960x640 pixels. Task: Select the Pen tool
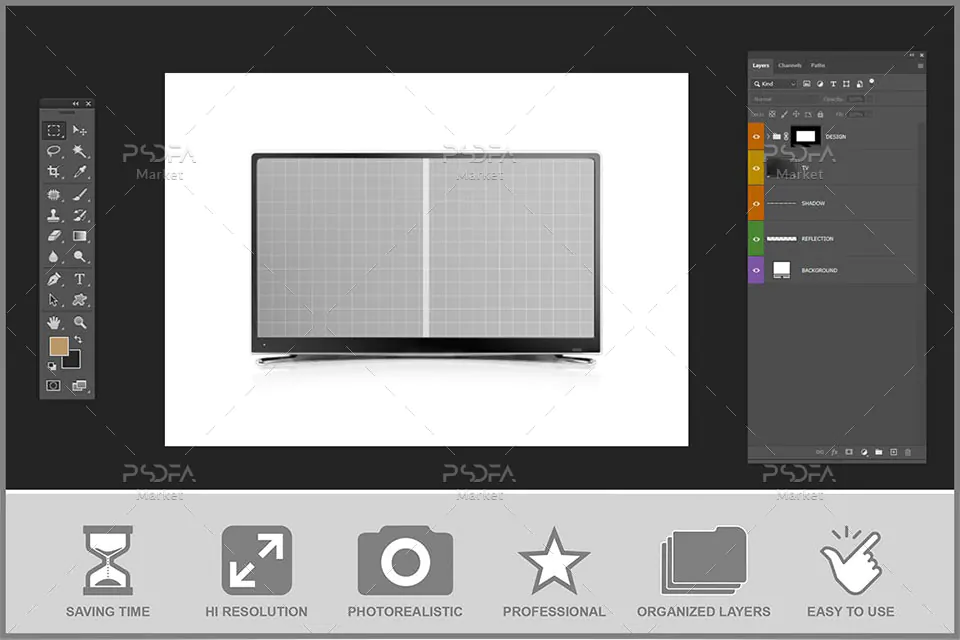click(x=54, y=279)
